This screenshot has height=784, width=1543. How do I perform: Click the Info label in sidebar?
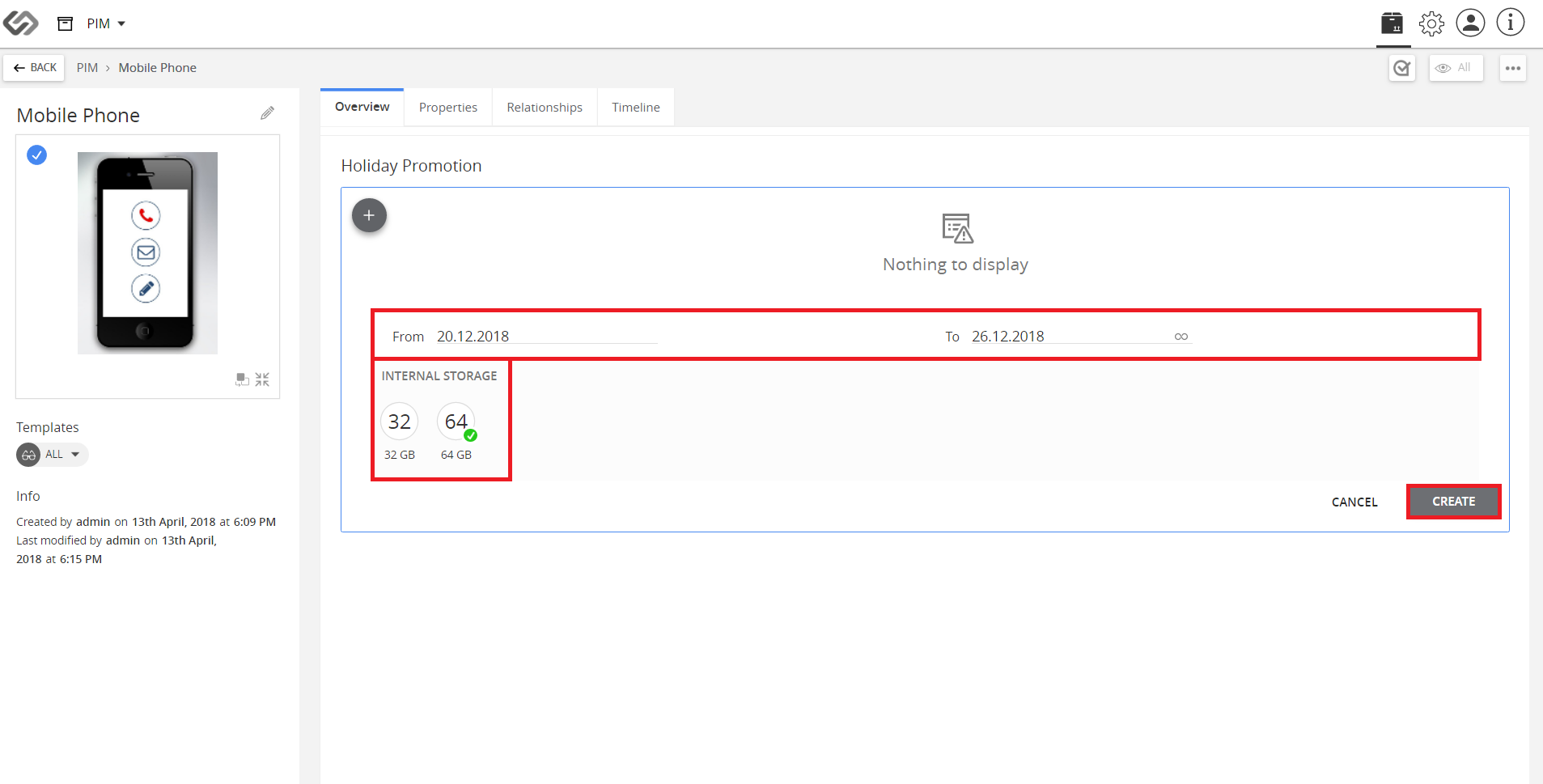[28, 496]
